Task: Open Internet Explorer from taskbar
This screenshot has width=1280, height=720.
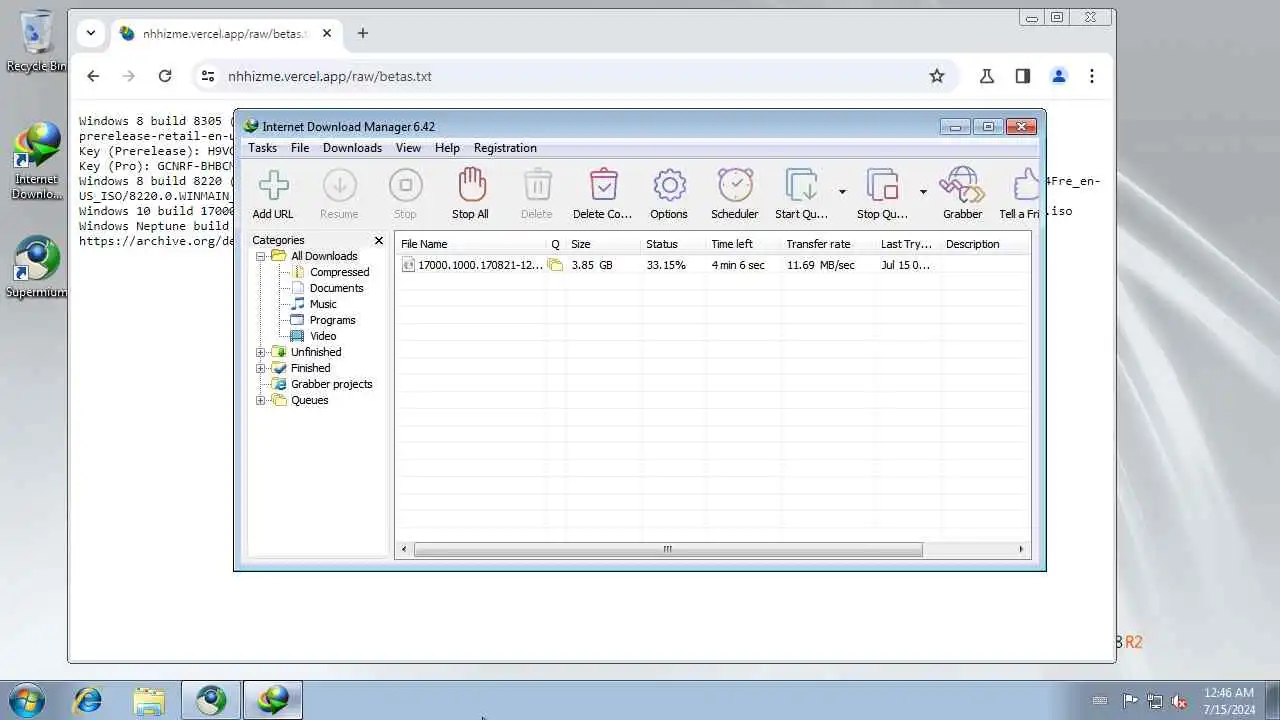Action: coord(87,700)
